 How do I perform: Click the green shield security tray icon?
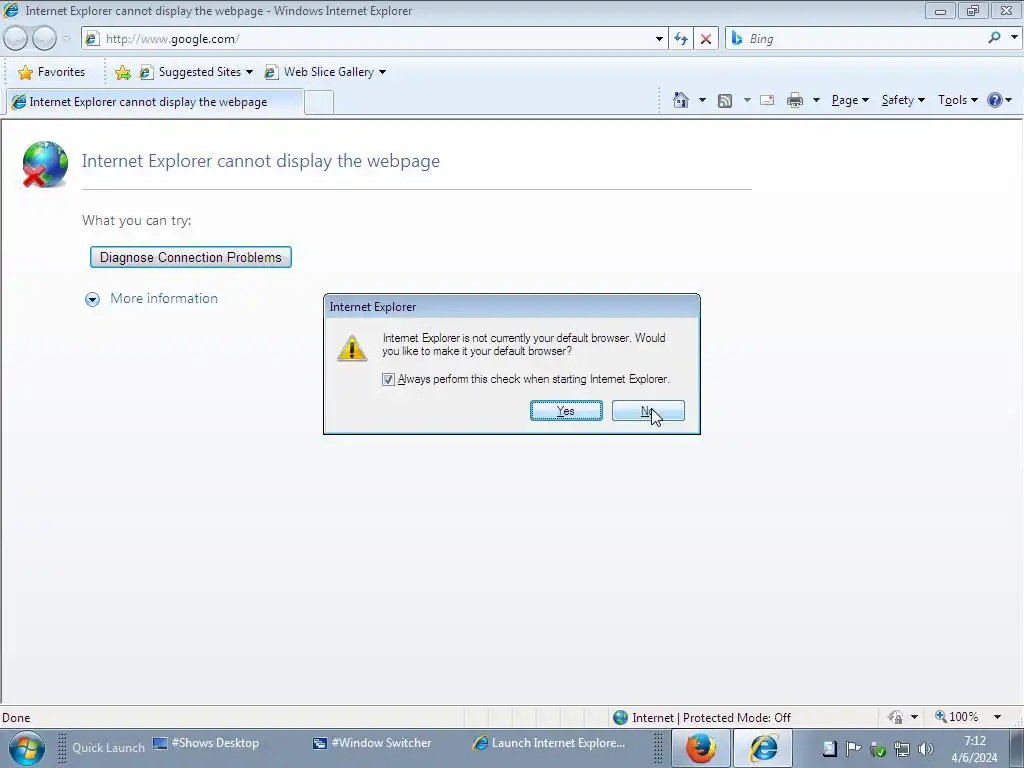[878, 750]
